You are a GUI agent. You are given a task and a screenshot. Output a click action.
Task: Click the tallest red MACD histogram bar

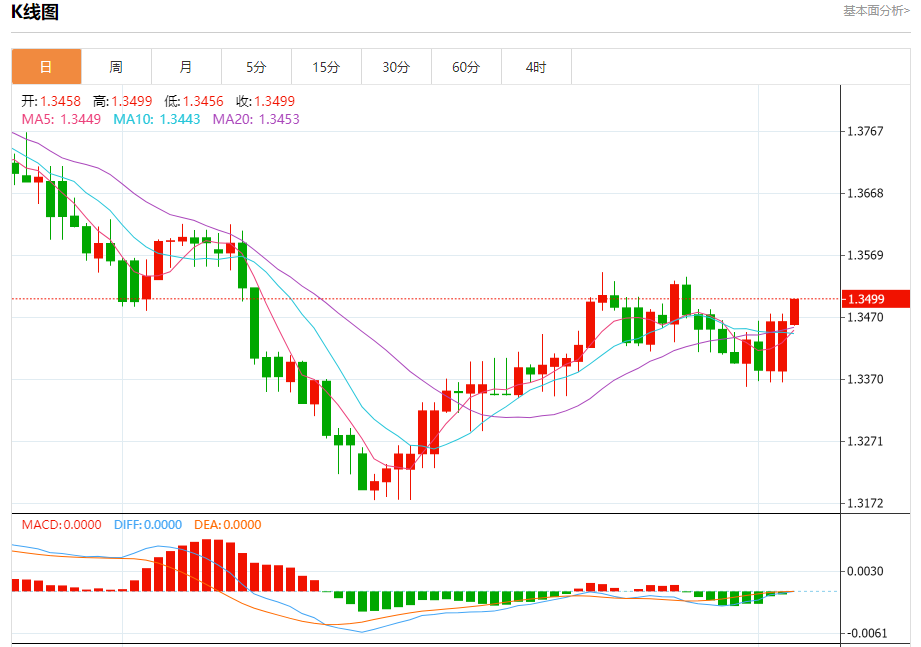coord(206,565)
